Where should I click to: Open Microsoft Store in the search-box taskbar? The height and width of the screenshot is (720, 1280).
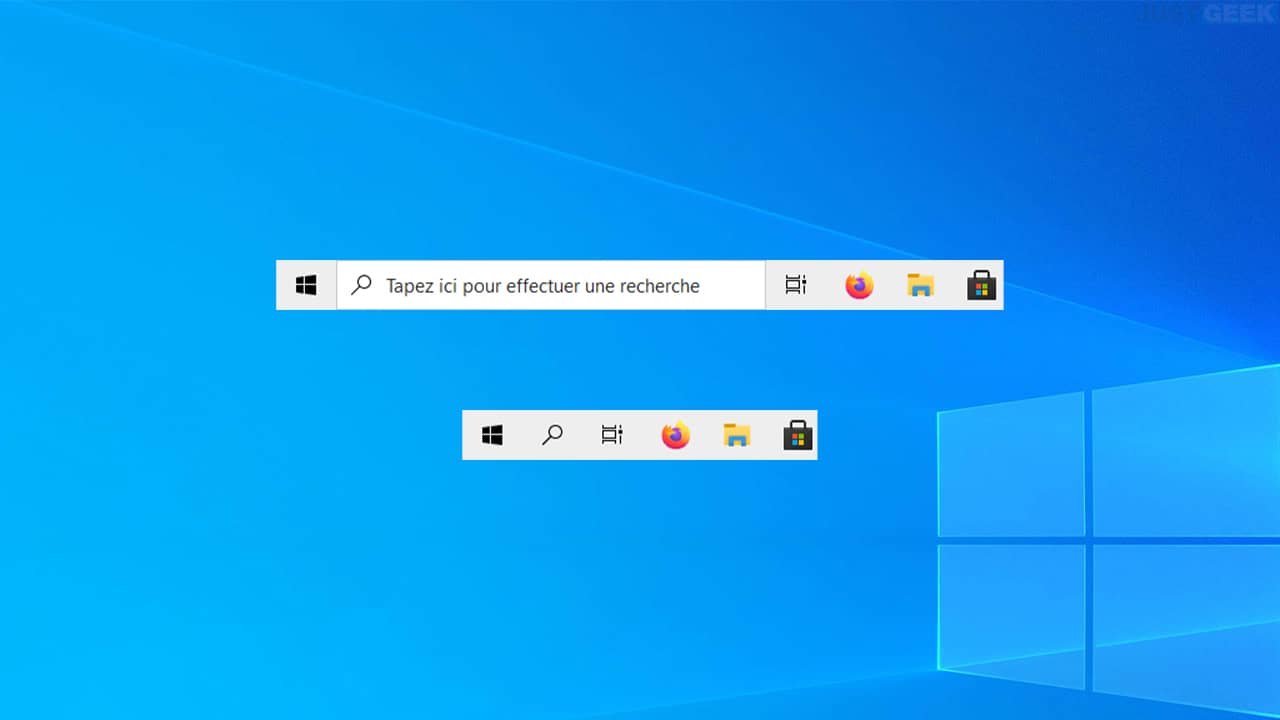[982, 286]
